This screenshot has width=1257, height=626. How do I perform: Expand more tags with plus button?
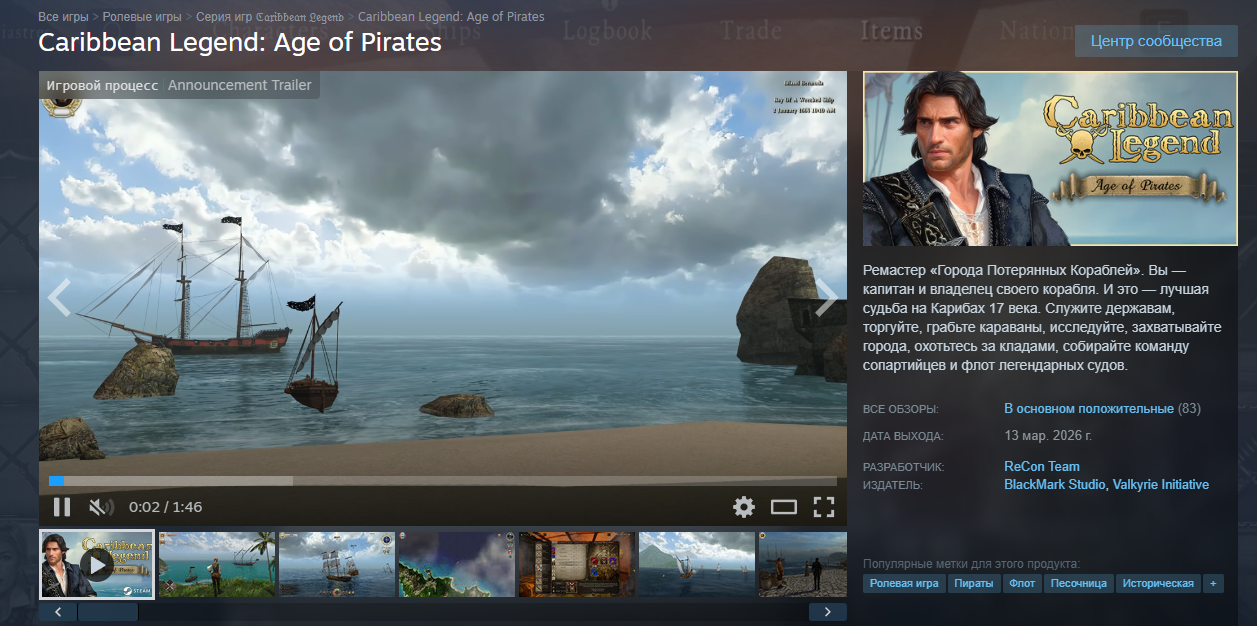point(1213,583)
